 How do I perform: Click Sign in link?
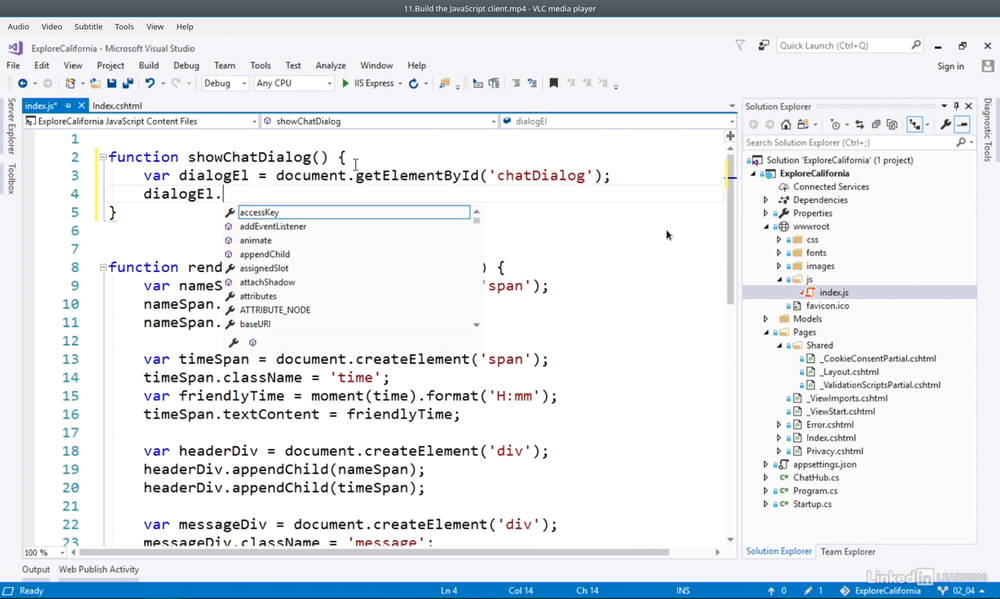pyautogui.click(x=950, y=66)
